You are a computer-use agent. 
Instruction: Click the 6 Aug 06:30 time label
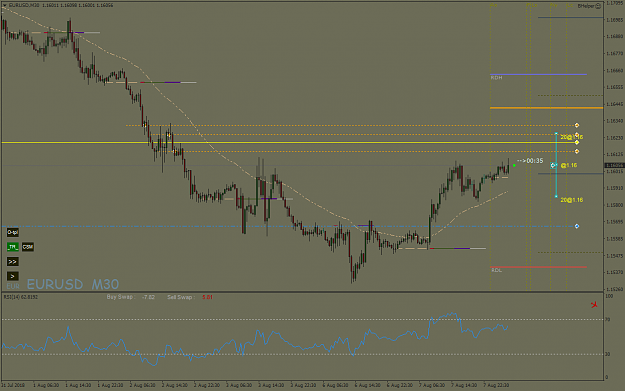coord(335,385)
